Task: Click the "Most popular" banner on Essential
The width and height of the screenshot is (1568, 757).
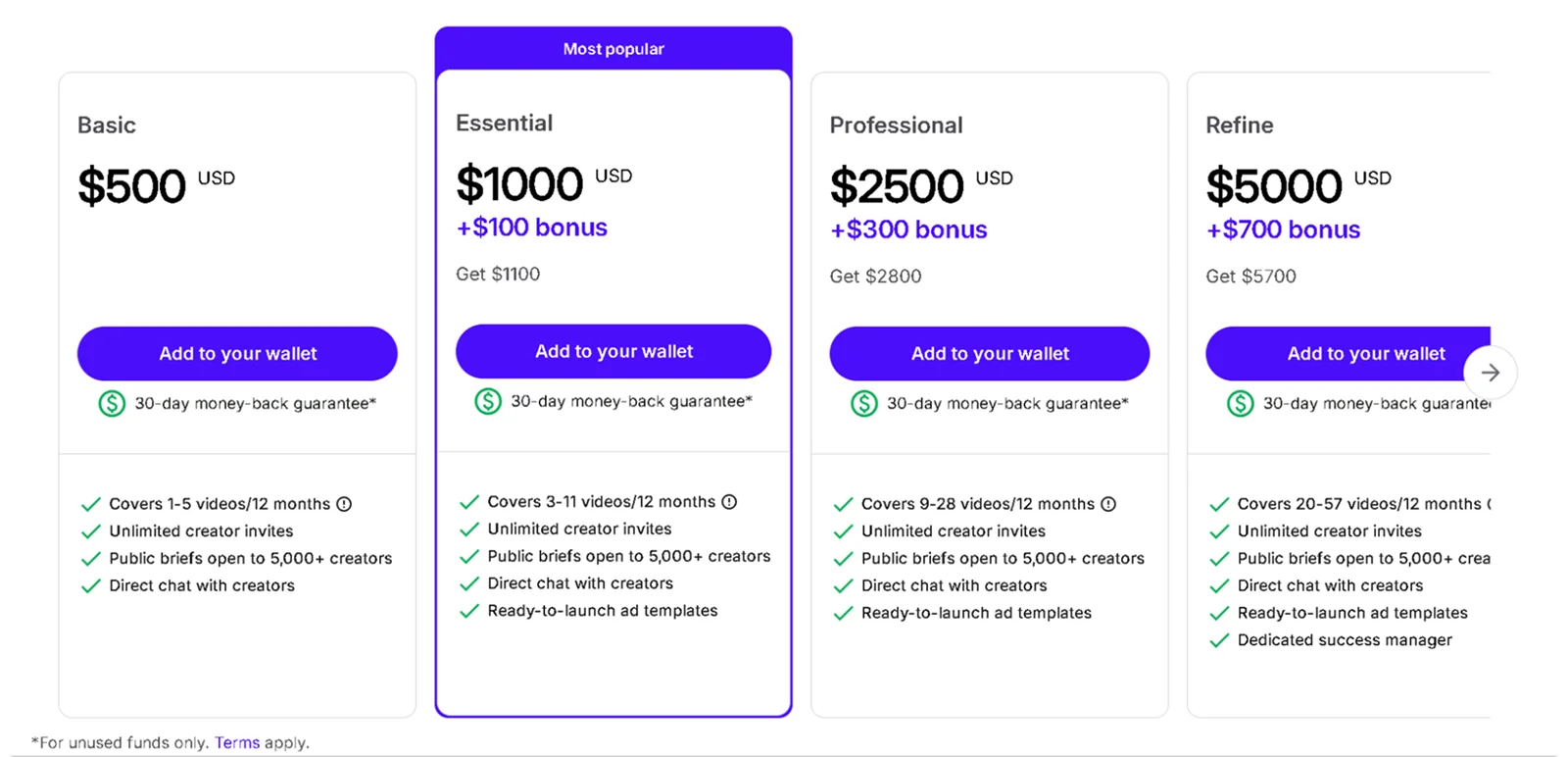Action: click(x=613, y=48)
